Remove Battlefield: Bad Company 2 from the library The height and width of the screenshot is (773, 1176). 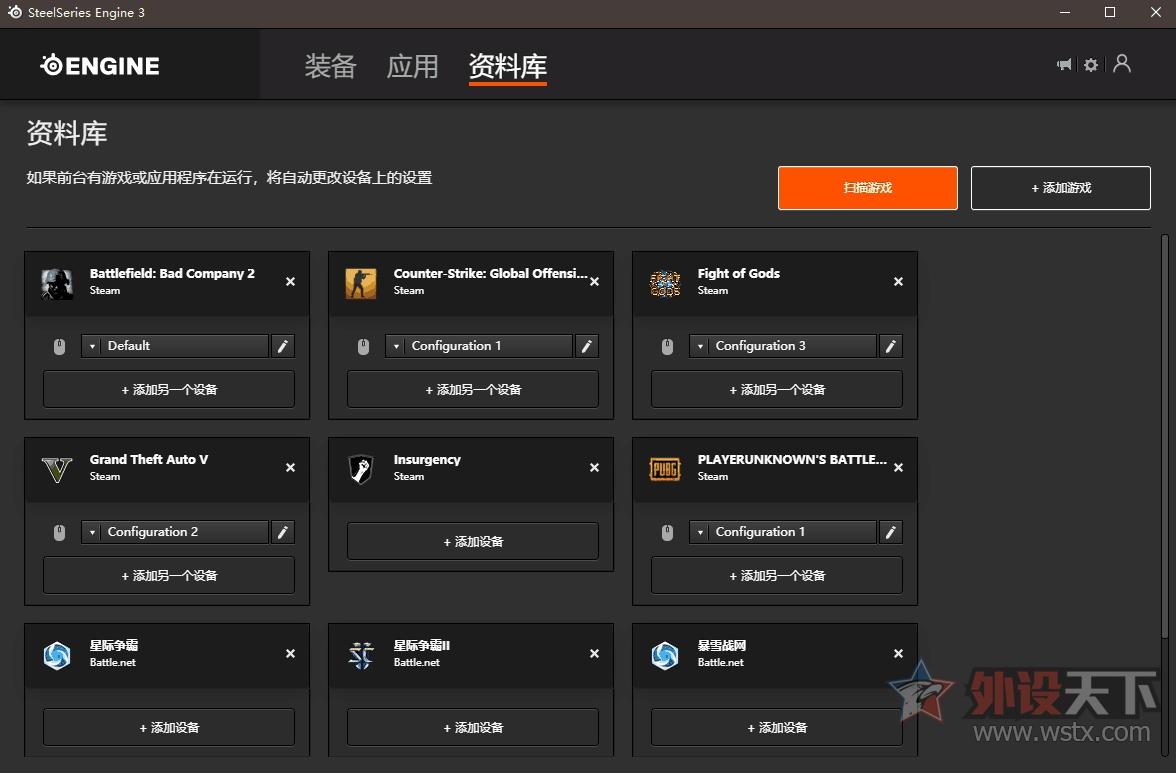click(290, 281)
